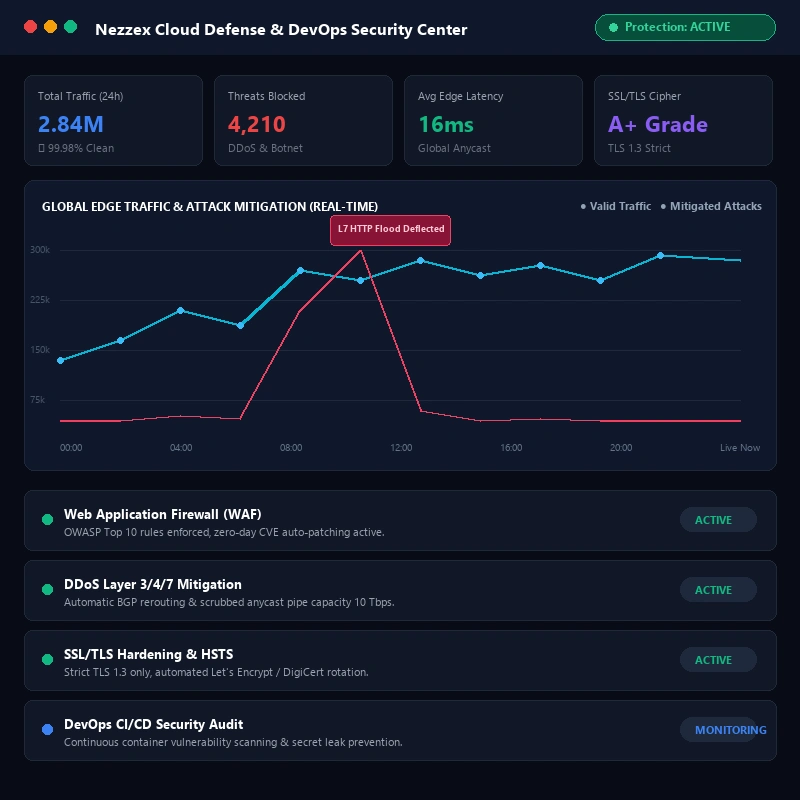800x800 pixels.
Task: Click the 04:00 time axis label
Action: [181, 447]
